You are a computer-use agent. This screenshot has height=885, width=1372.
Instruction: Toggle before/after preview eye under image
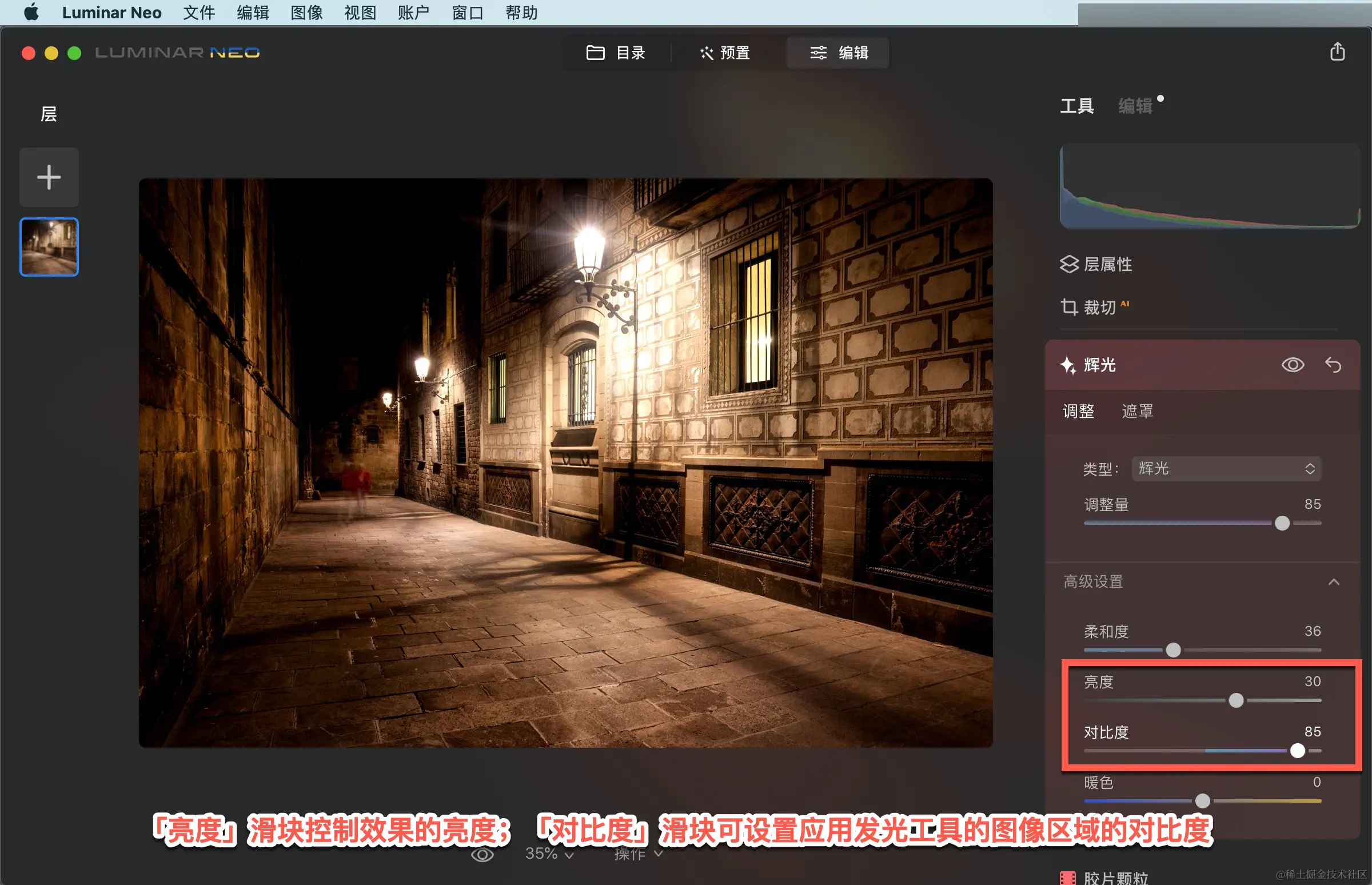[x=482, y=855]
